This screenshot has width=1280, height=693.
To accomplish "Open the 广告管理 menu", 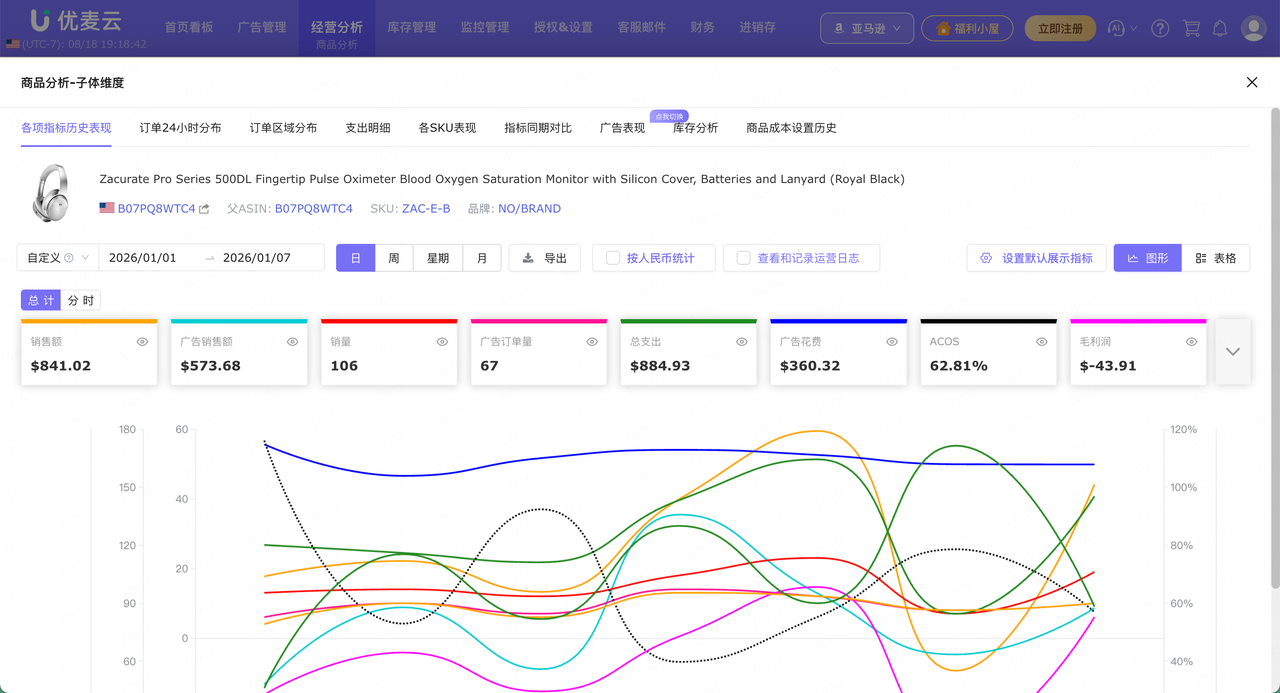I will point(262,27).
